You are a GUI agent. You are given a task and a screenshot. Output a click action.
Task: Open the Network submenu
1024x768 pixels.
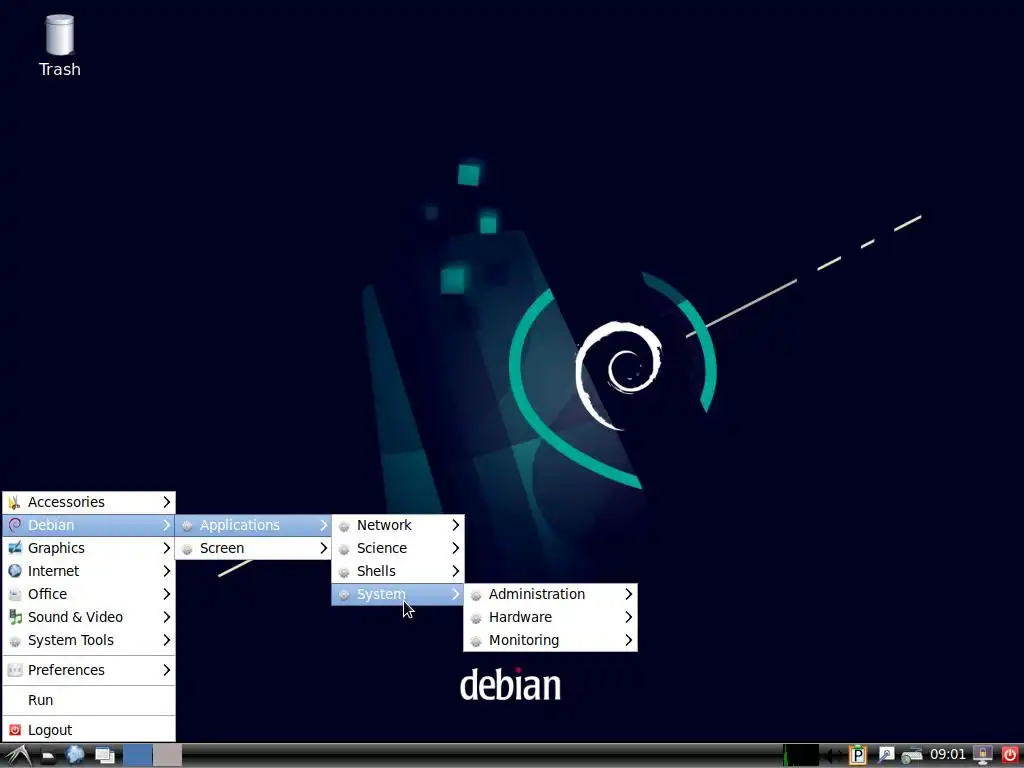[398, 525]
